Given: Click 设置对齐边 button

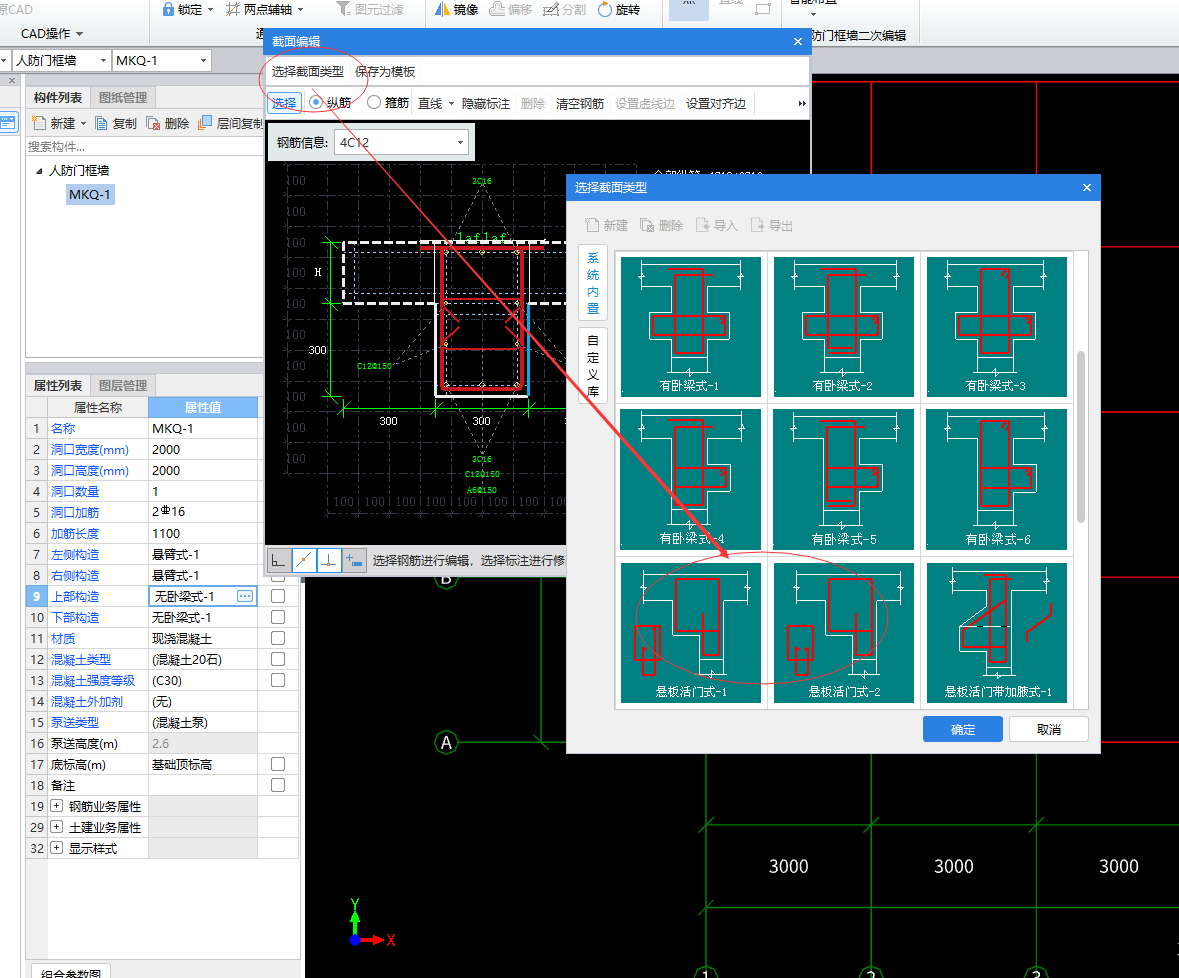Looking at the screenshot, I should point(716,104).
